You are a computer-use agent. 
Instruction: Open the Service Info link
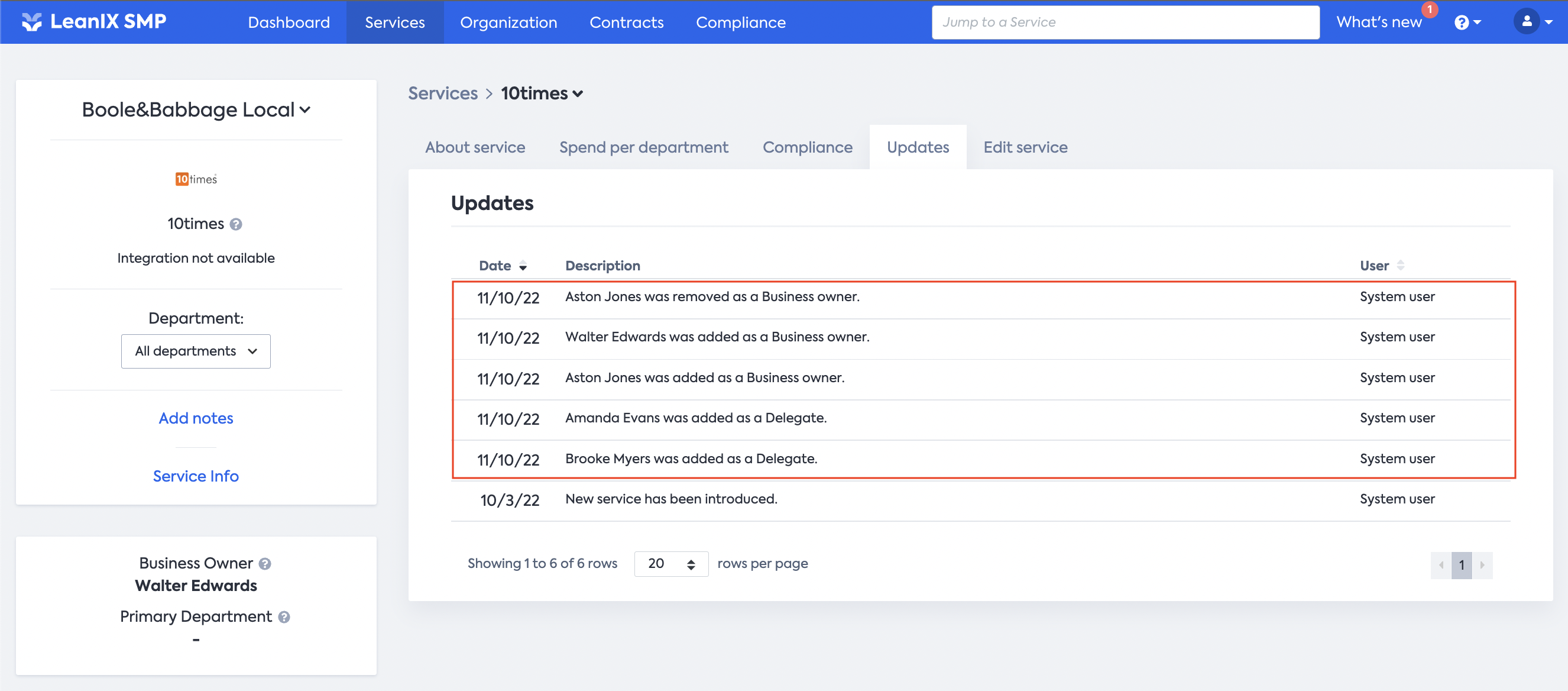(196, 476)
